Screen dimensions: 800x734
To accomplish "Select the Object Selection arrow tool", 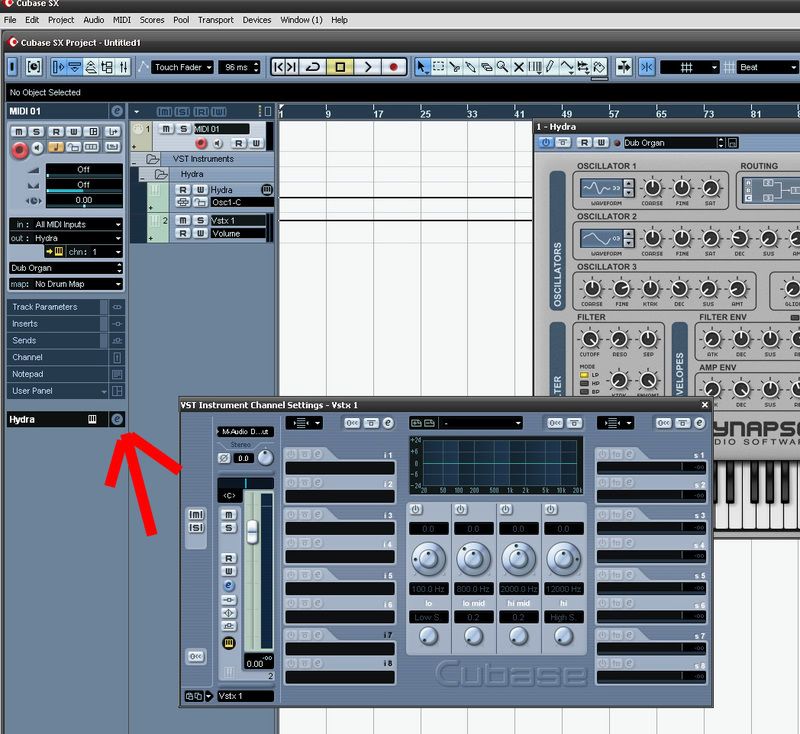I will pyautogui.click(x=422, y=67).
